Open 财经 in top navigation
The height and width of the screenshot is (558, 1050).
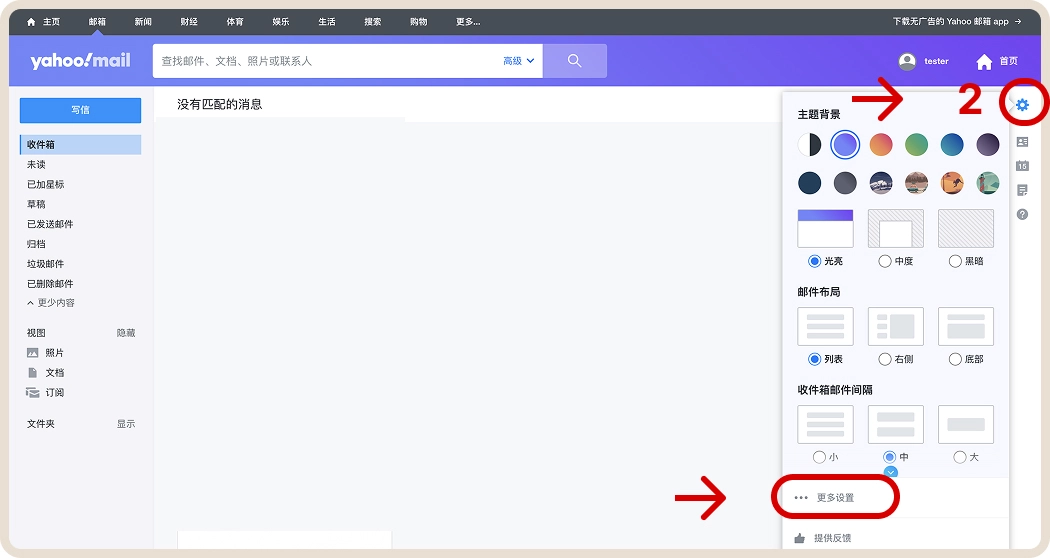click(x=189, y=21)
